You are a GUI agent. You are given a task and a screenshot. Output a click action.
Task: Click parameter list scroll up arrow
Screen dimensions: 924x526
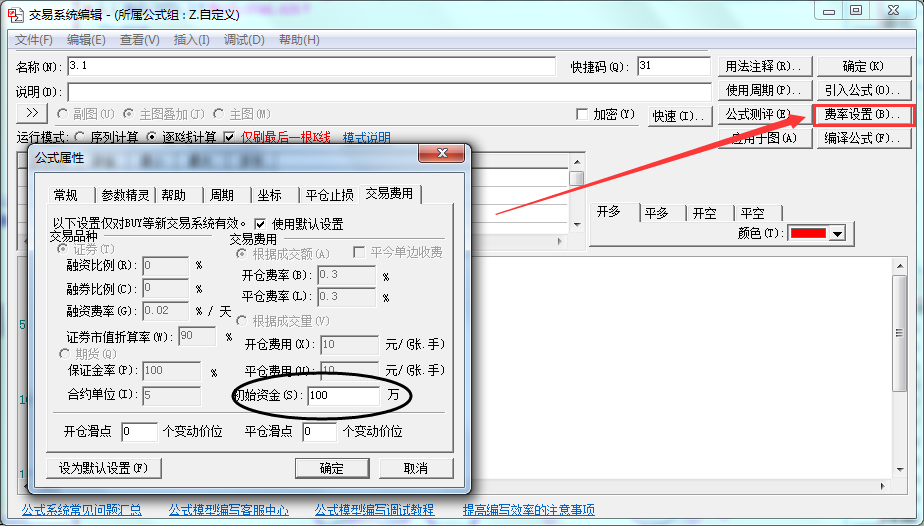[x=577, y=162]
